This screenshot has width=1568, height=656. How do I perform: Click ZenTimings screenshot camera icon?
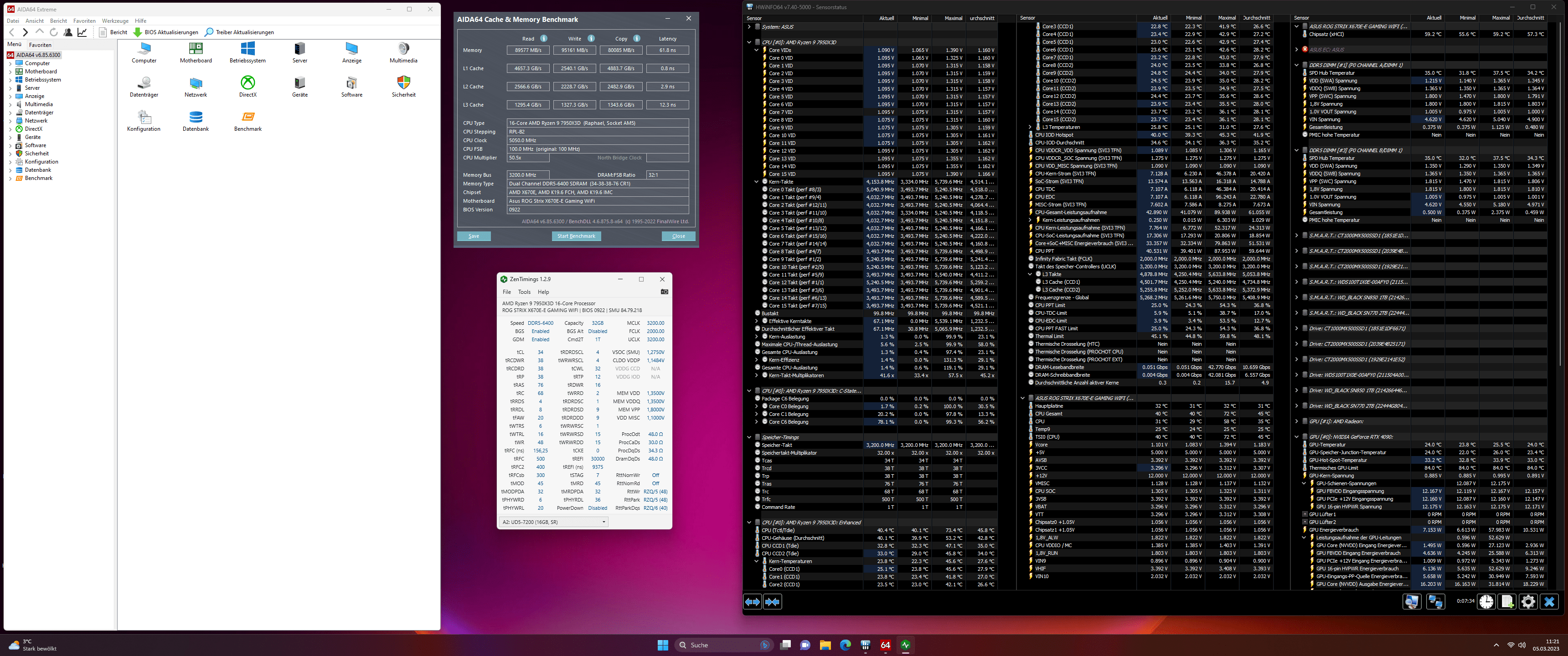click(x=665, y=292)
